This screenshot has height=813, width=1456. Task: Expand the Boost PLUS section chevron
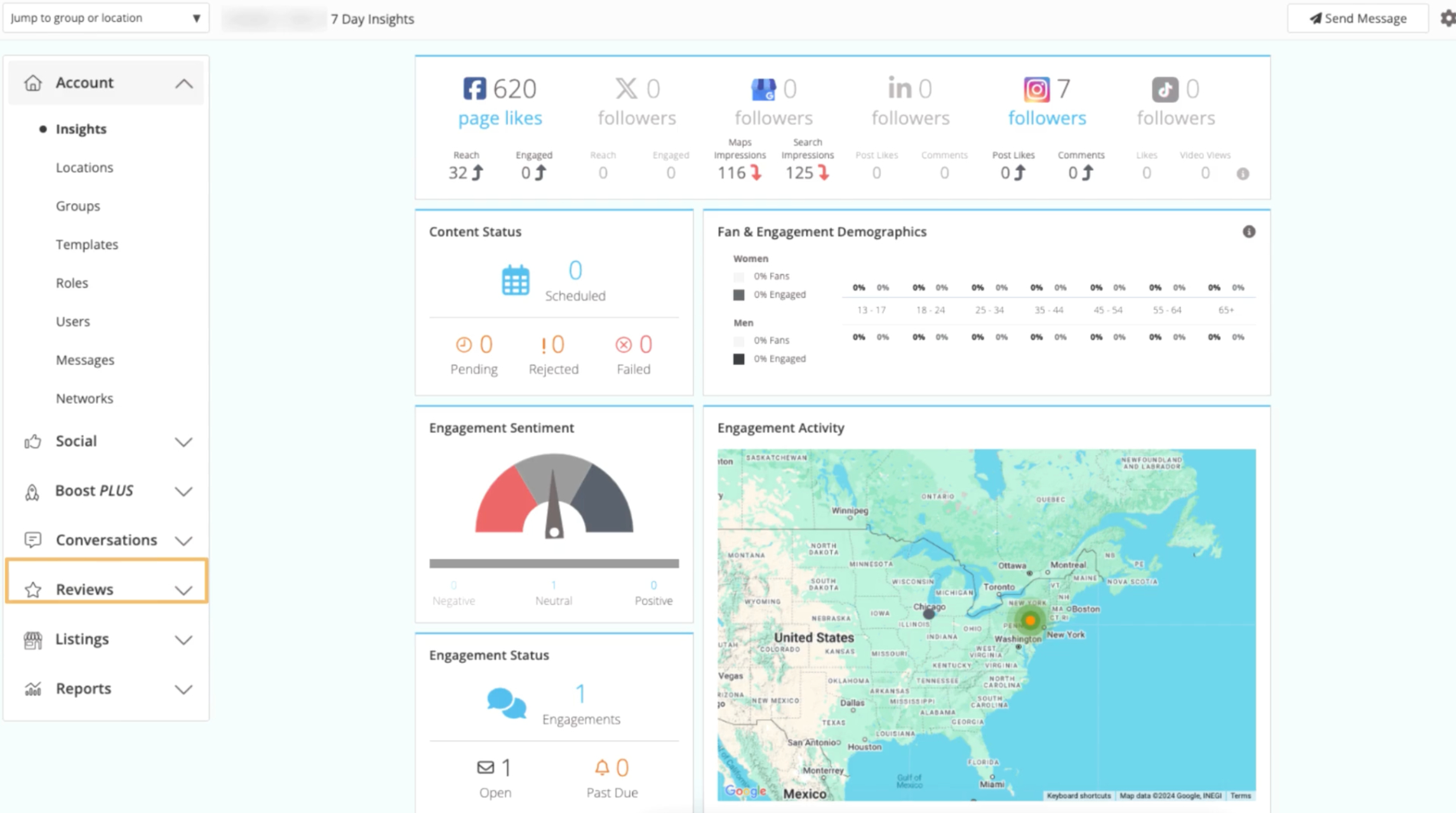point(184,492)
